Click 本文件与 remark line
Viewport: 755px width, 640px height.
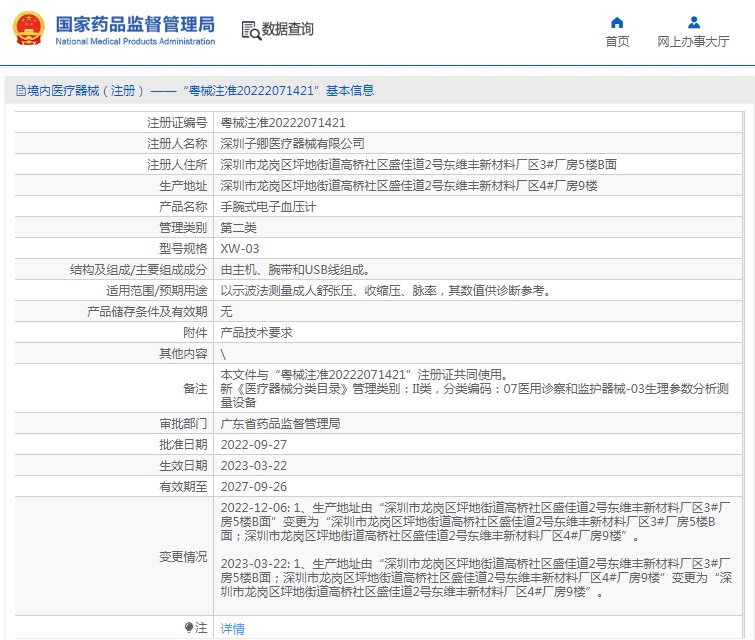pos(364,375)
